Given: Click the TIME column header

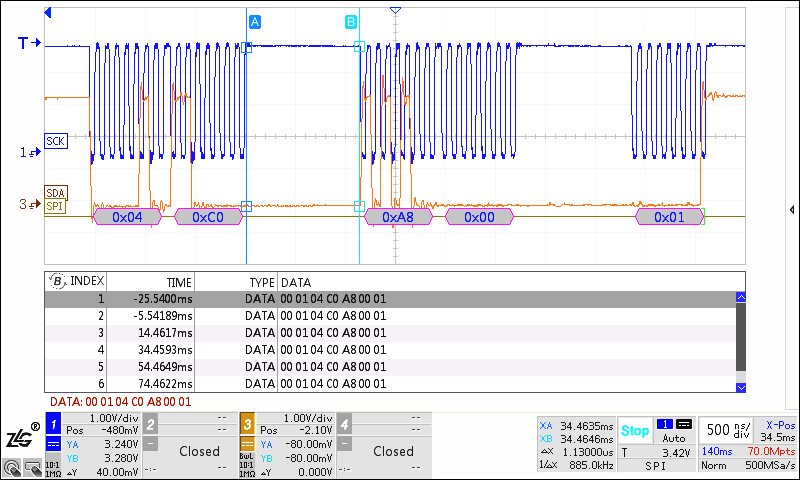Looking at the screenshot, I should click(x=179, y=282).
